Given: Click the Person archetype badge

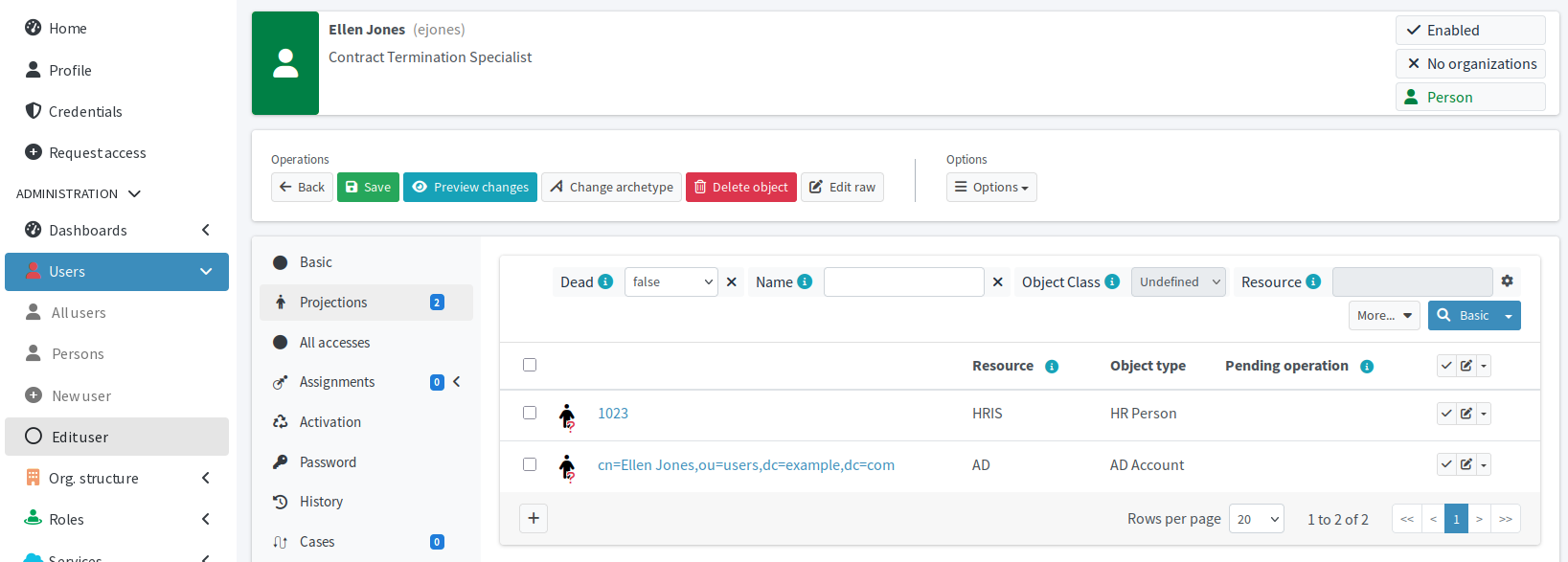Looking at the screenshot, I should pyautogui.click(x=1470, y=97).
